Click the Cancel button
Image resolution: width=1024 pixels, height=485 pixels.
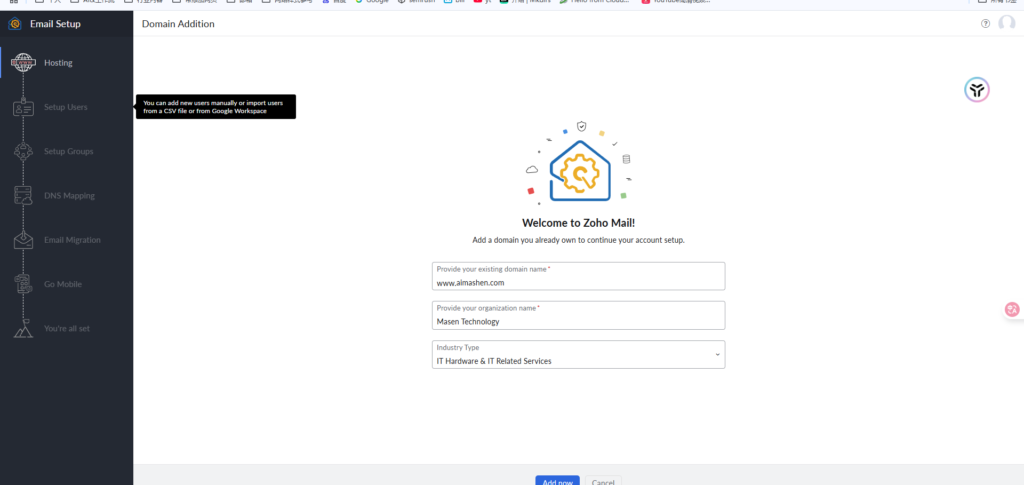tap(603, 482)
